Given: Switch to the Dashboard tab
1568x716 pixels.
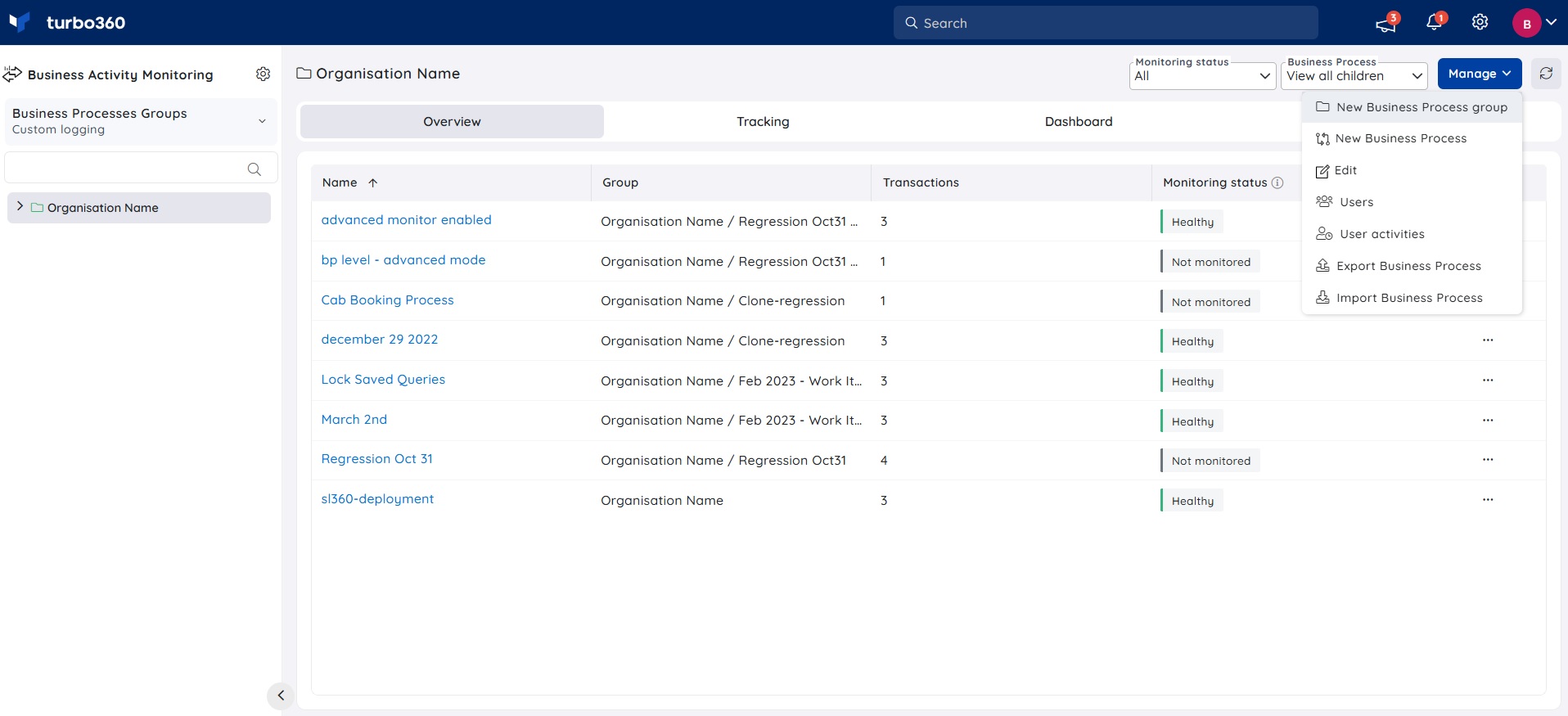Looking at the screenshot, I should (x=1079, y=122).
